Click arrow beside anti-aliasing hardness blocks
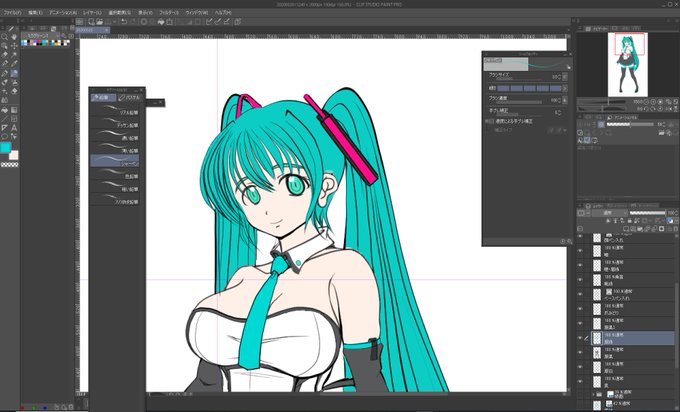The height and width of the screenshot is (412, 680). (565, 88)
